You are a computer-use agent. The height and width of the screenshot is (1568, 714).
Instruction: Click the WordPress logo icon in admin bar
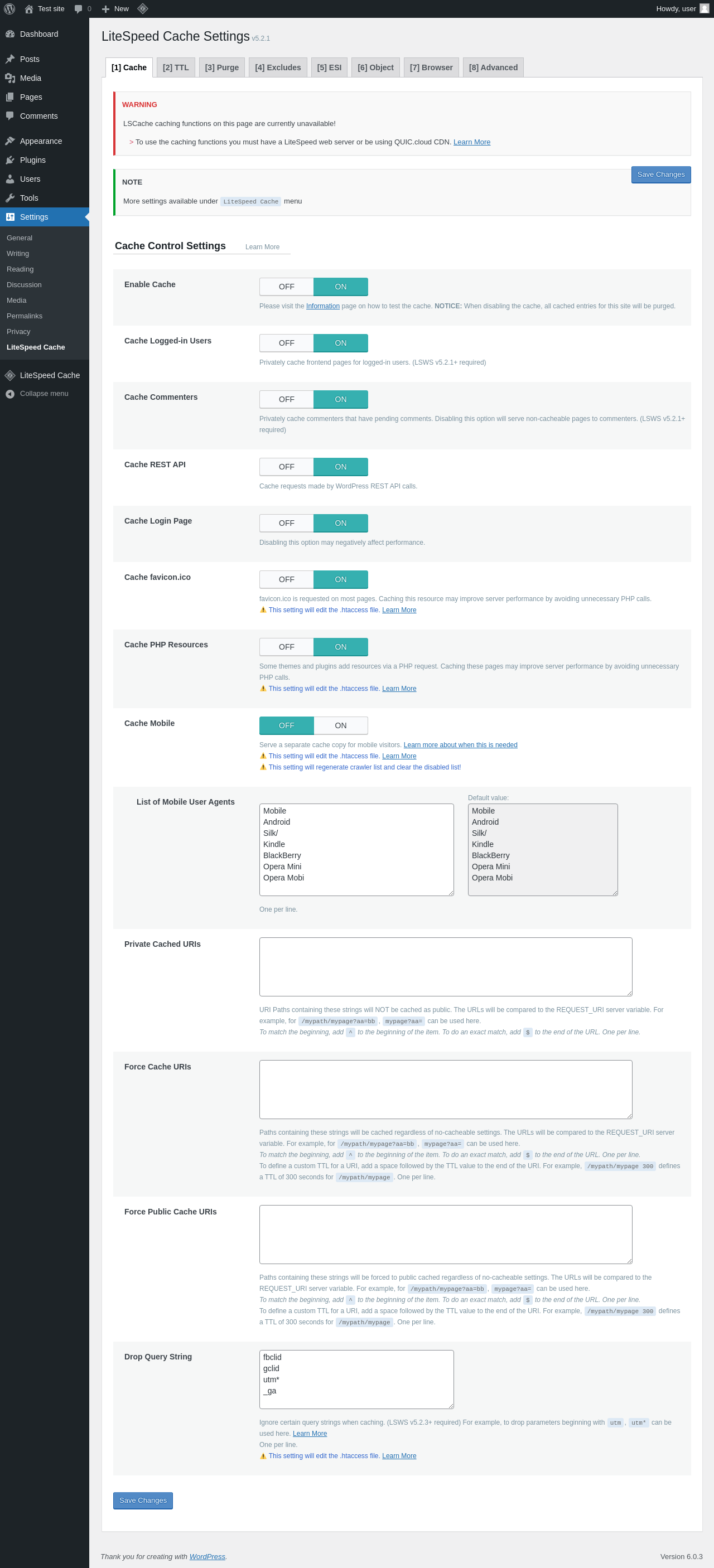[x=9, y=8]
